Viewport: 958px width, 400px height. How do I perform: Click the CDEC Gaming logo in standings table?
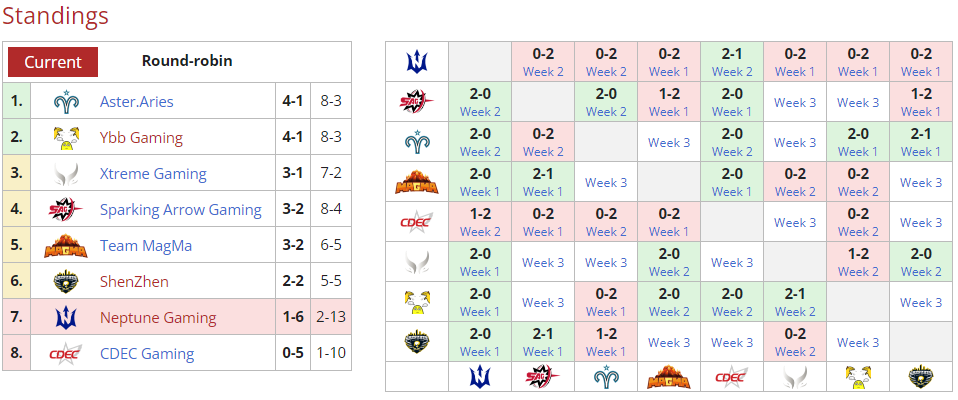pos(66,354)
